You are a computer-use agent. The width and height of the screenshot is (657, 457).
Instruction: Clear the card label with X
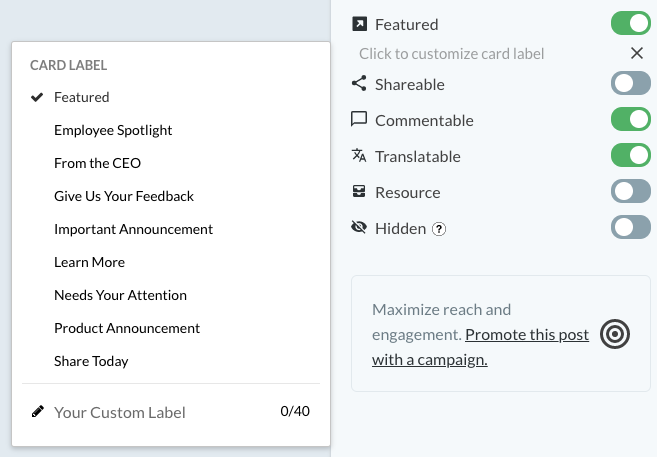[x=637, y=53]
